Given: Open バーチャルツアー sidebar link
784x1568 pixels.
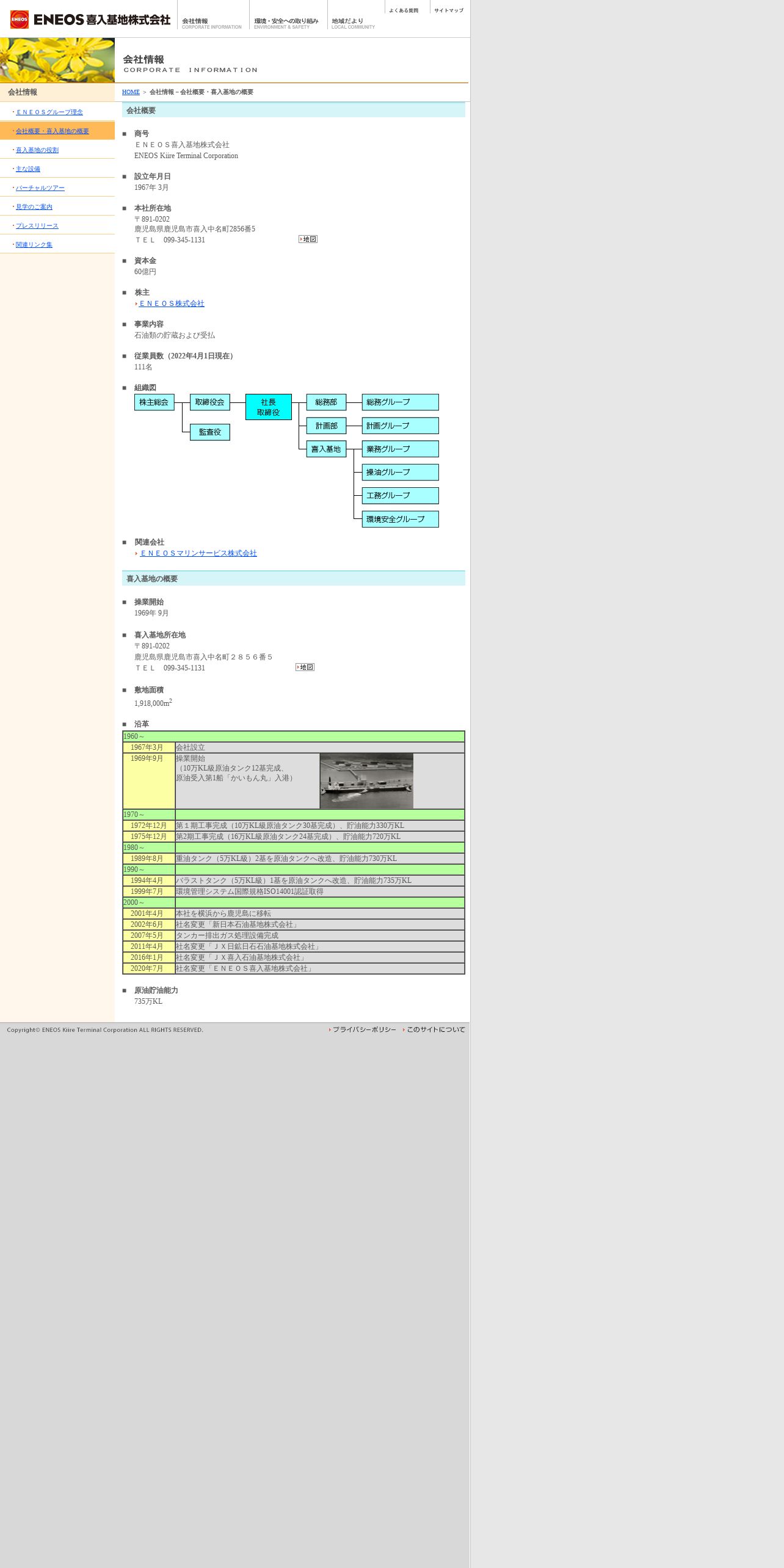Looking at the screenshot, I should click(40, 188).
